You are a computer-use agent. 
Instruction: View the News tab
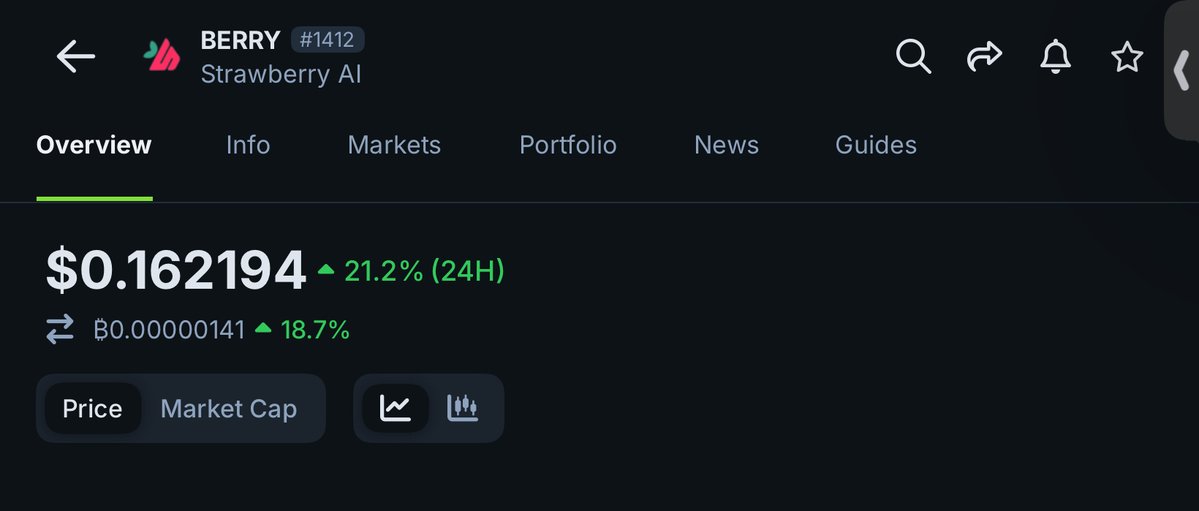coord(726,145)
